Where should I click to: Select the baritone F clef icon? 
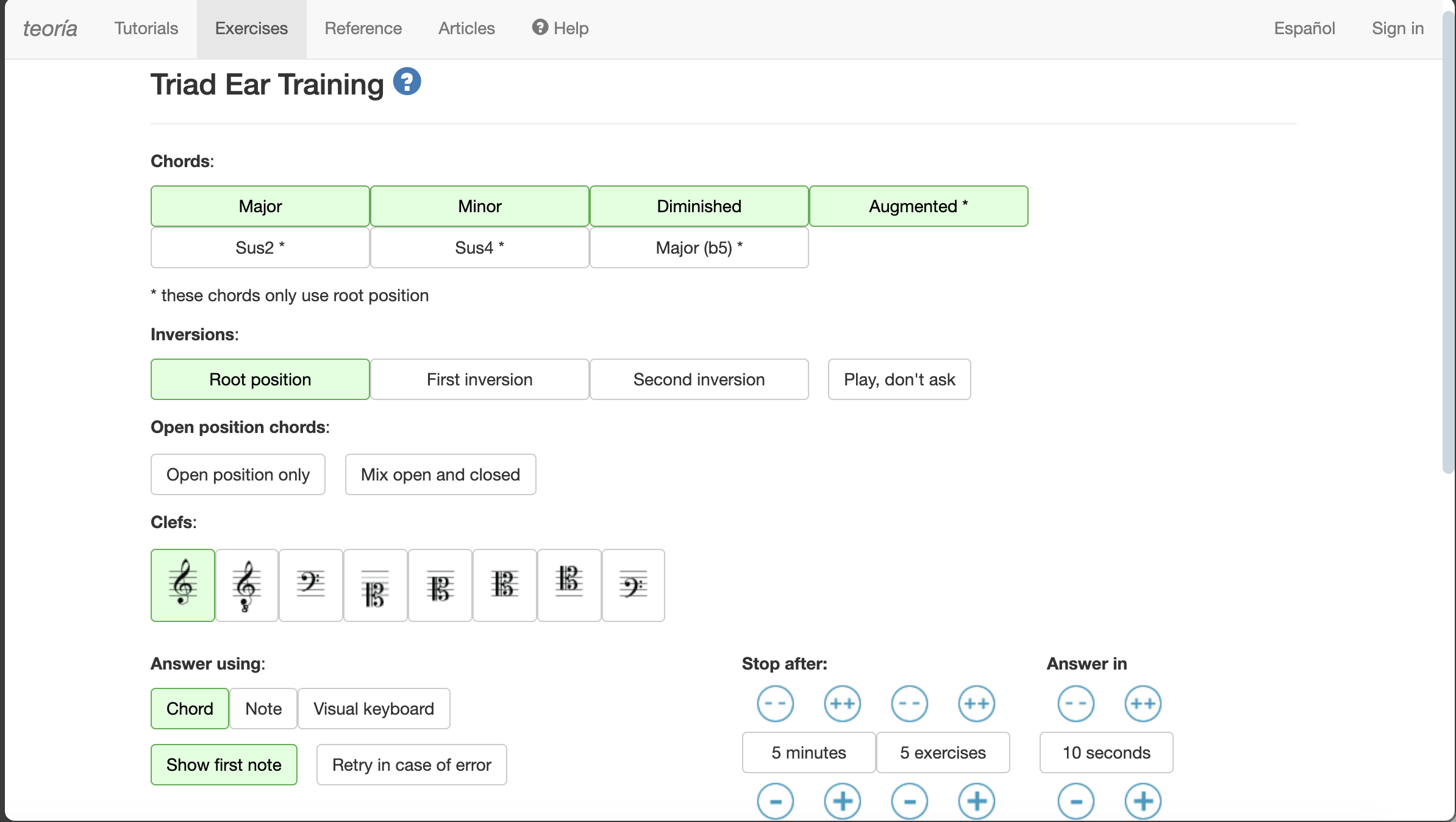pyautogui.click(x=633, y=585)
